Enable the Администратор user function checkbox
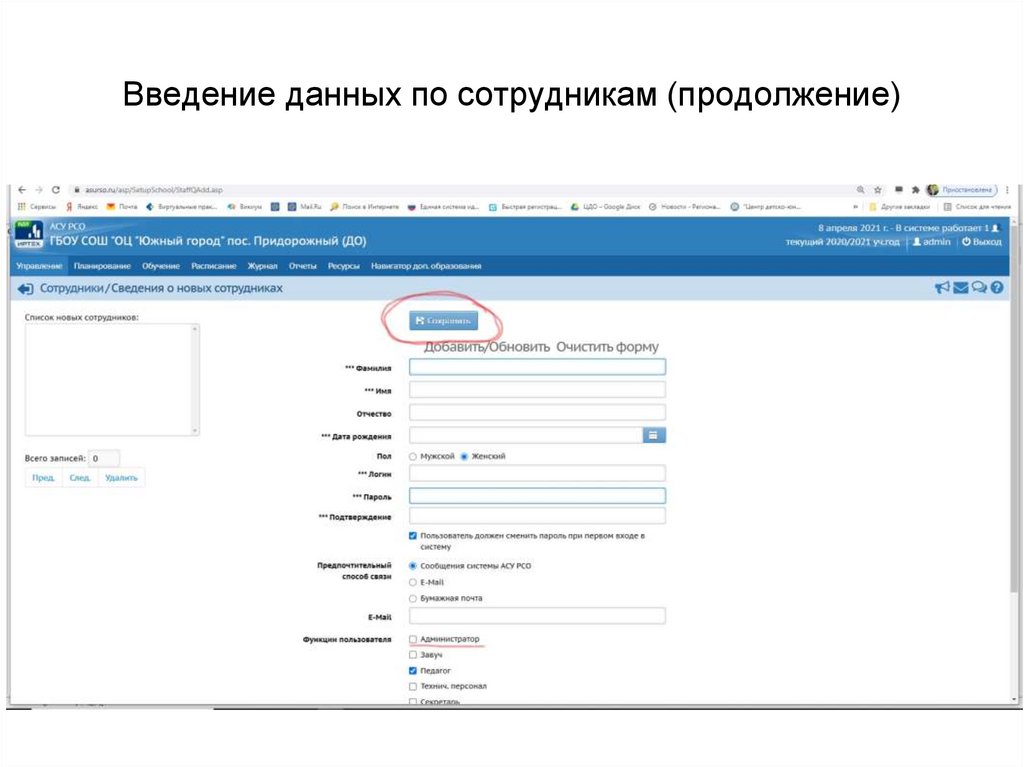The width and height of the screenshot is (1024, 767). click(412, 639)
